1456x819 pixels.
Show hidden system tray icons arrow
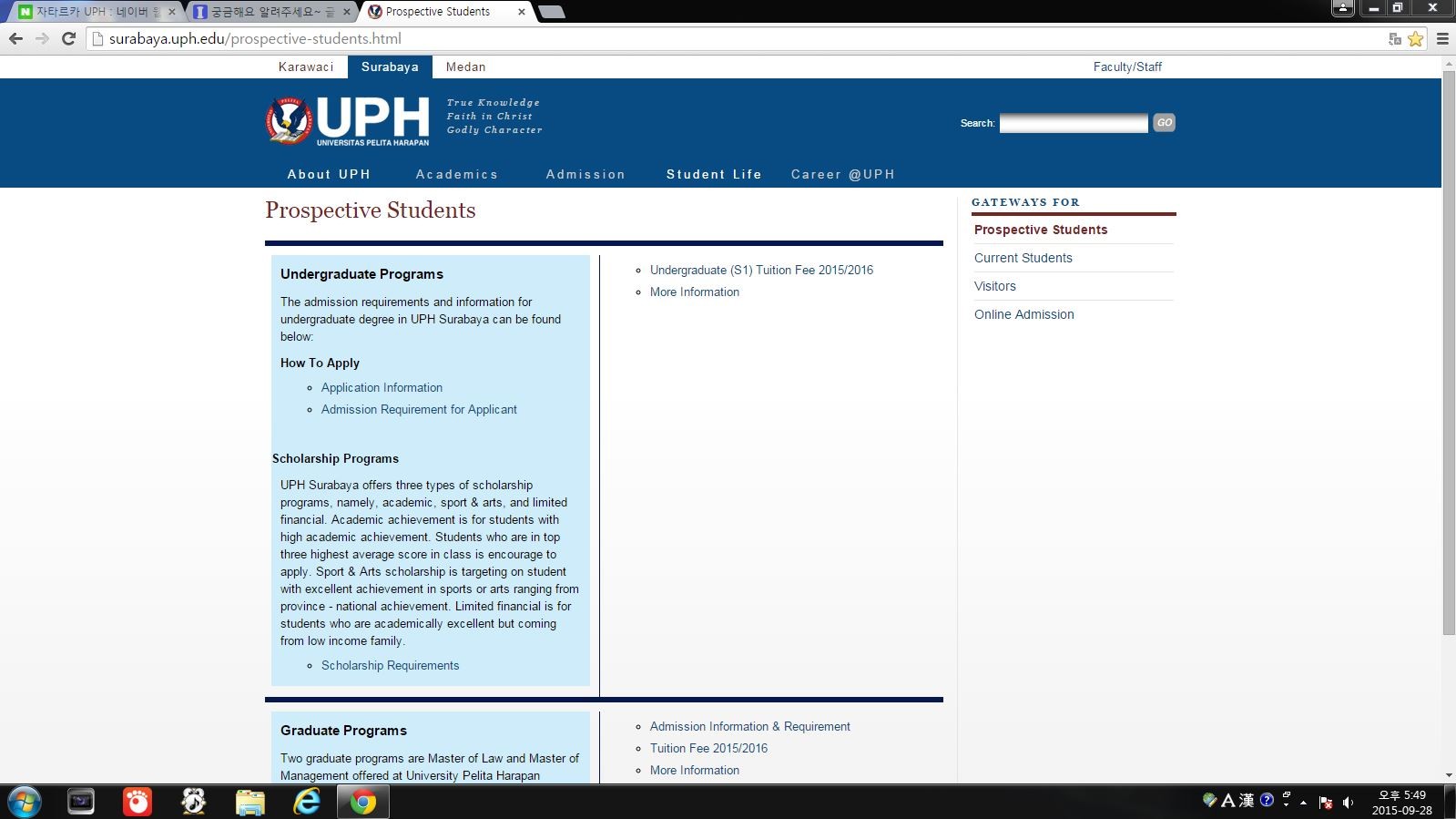coord(1304,803)
